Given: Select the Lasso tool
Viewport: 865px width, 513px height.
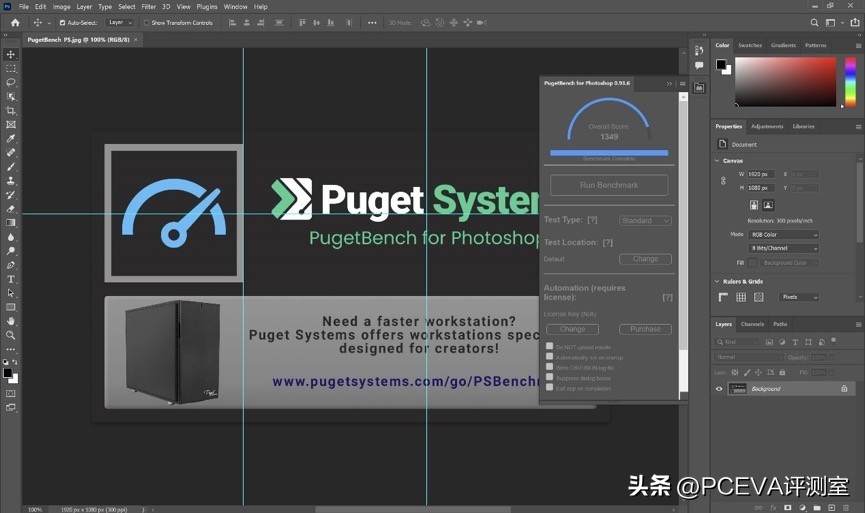Looking at the screenshot, I should (11, 83).
